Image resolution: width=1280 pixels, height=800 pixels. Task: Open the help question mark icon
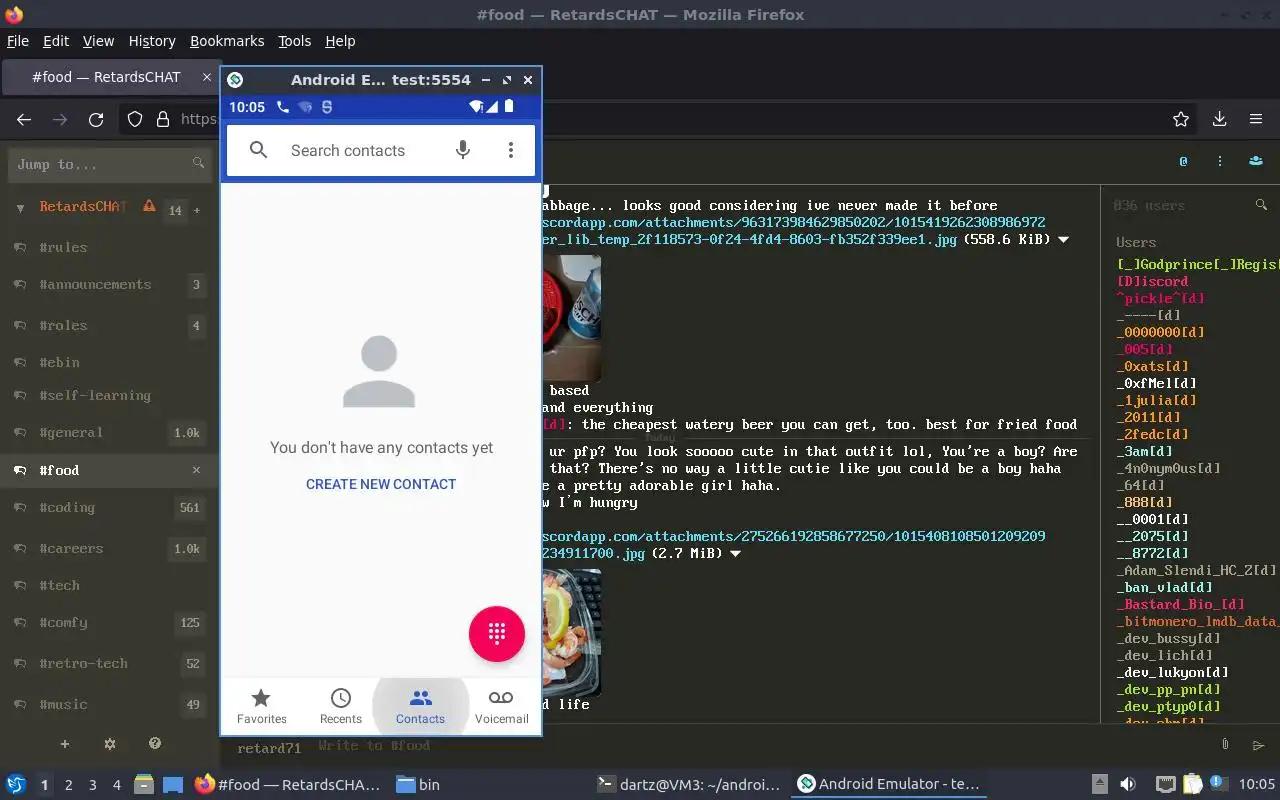point(155,744)
